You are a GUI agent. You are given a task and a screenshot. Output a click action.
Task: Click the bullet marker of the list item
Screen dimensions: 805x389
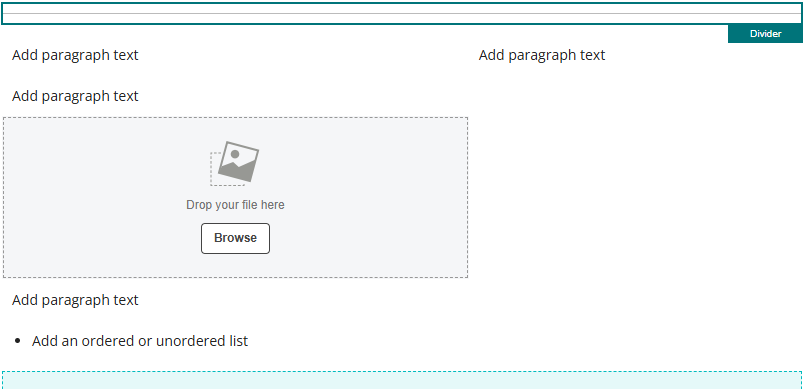point(18,341)
